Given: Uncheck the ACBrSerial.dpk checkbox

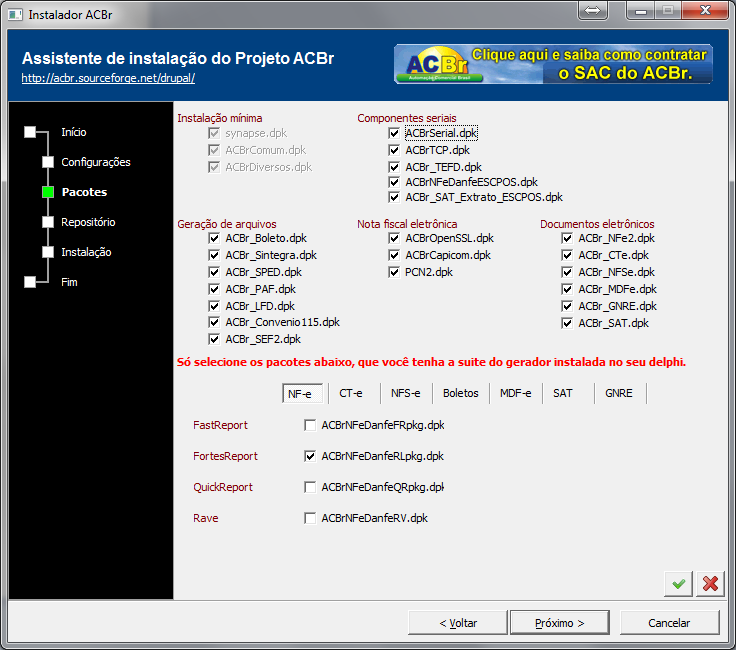Looking at the screenshot, I should (394, 133).
